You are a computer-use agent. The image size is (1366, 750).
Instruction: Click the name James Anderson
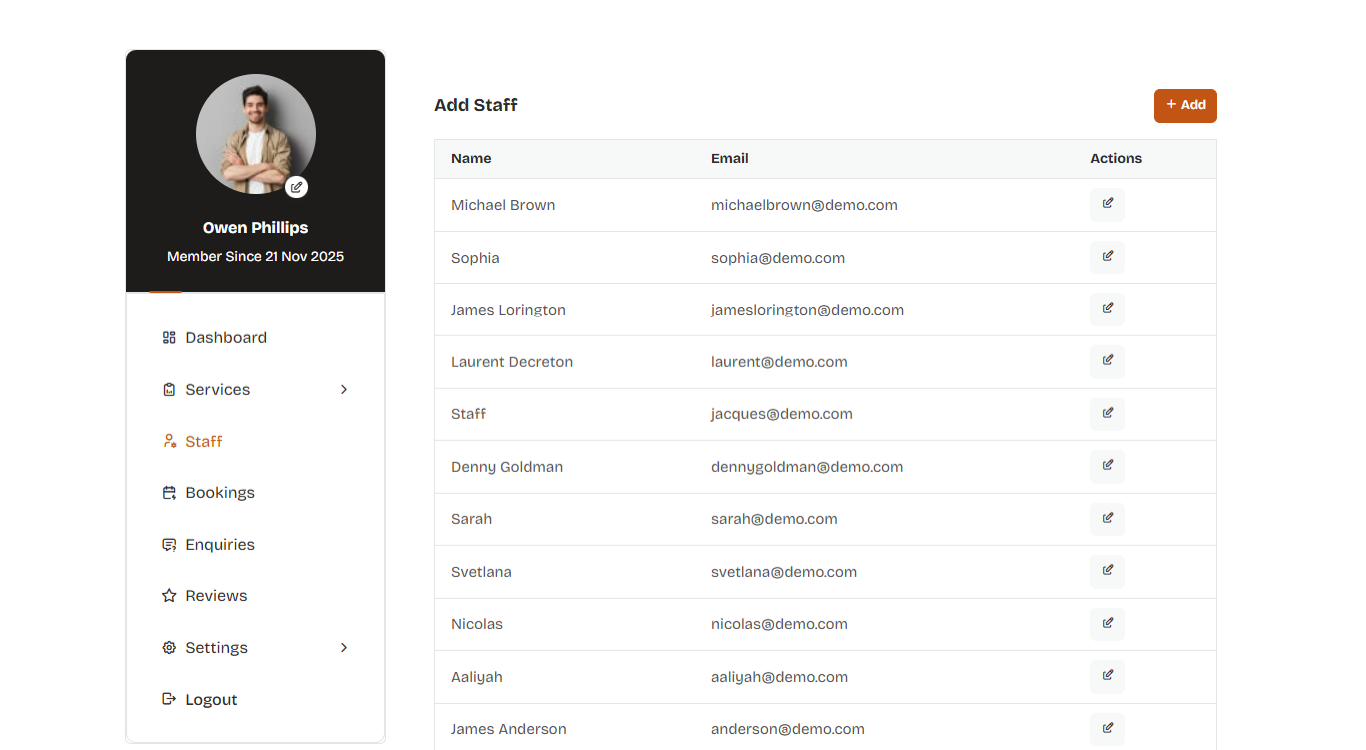[509, 729]
